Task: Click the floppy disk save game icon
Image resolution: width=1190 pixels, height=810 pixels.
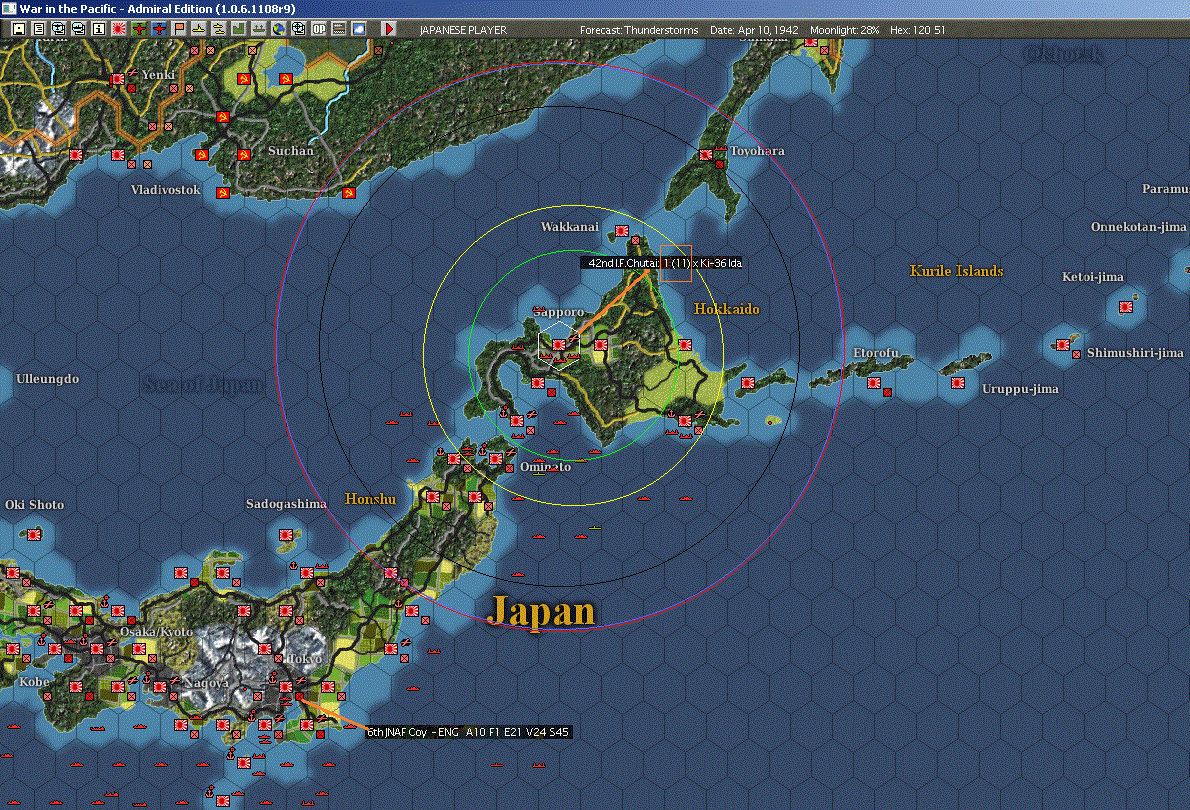Action: [x=19, y=29]
